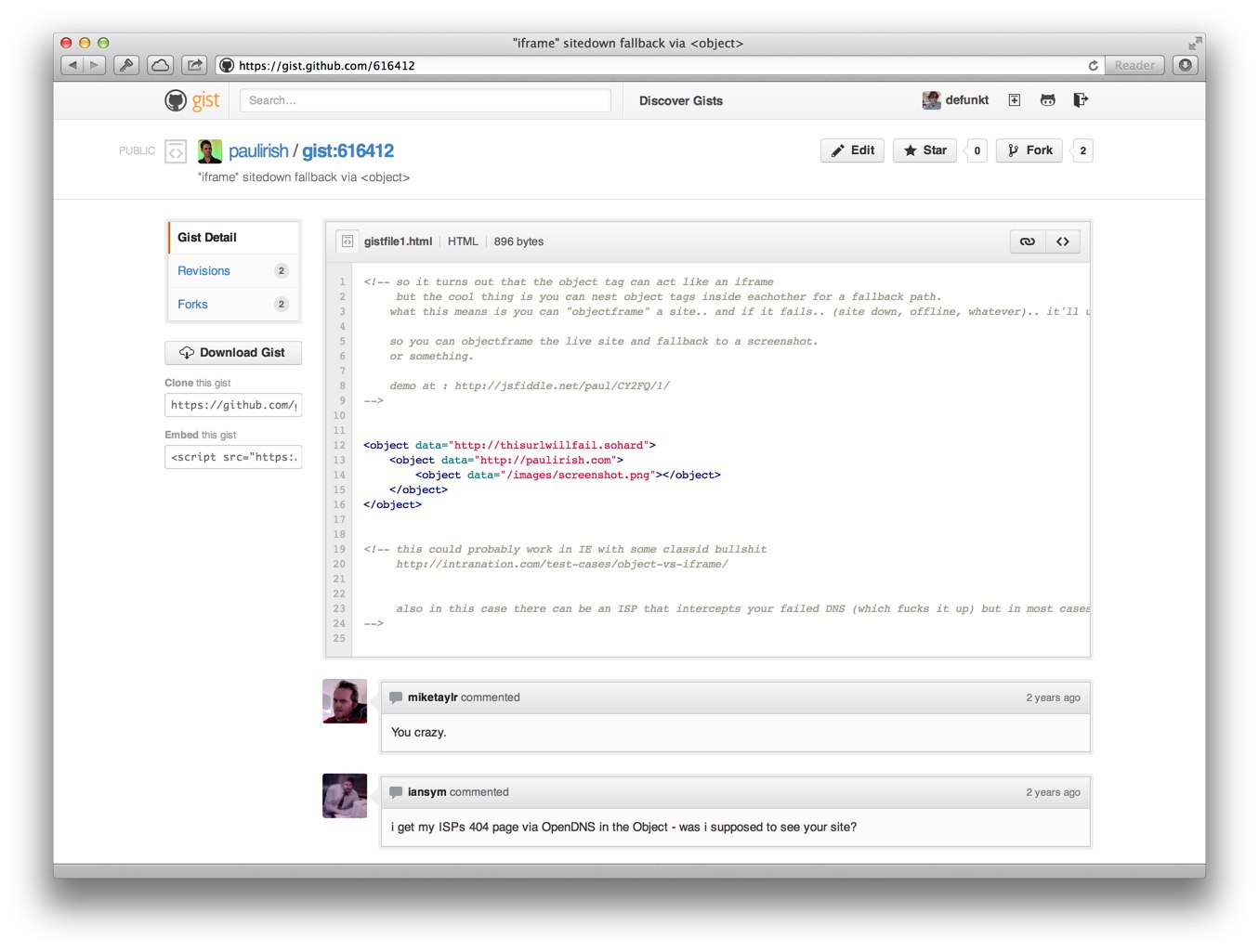The width and height of the screenshot is (1259, 952).
Task: Open the gist:616412 title link
Action: tap(348, 151)
